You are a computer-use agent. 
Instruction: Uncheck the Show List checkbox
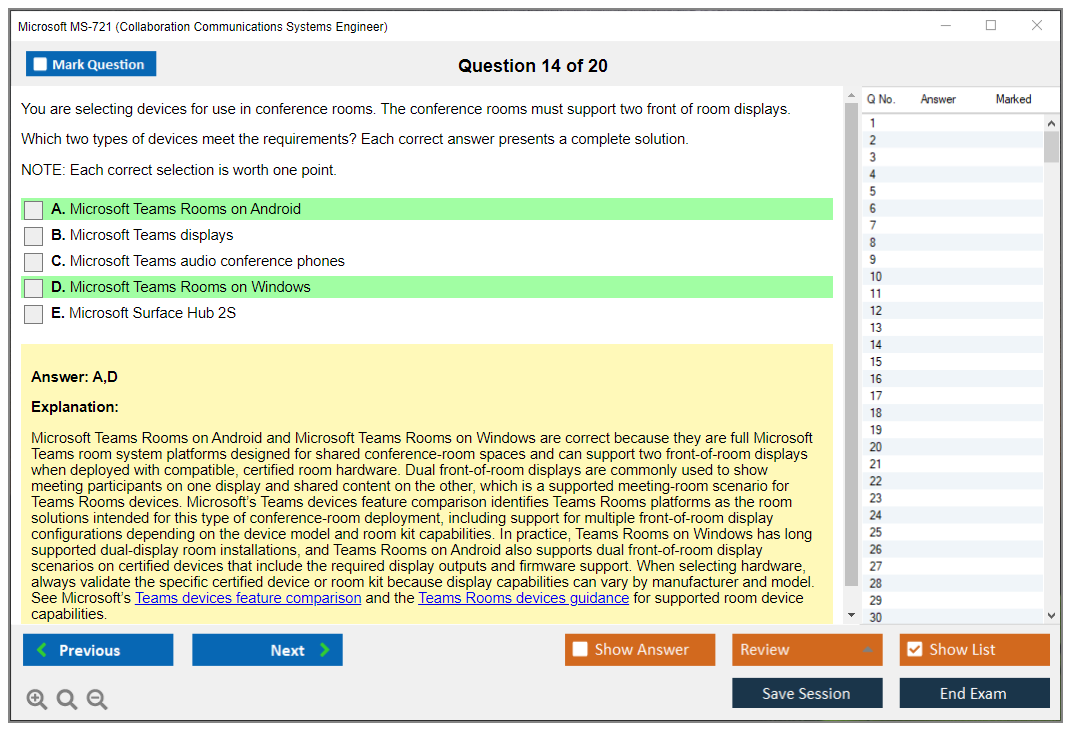(x=915, y=649)
